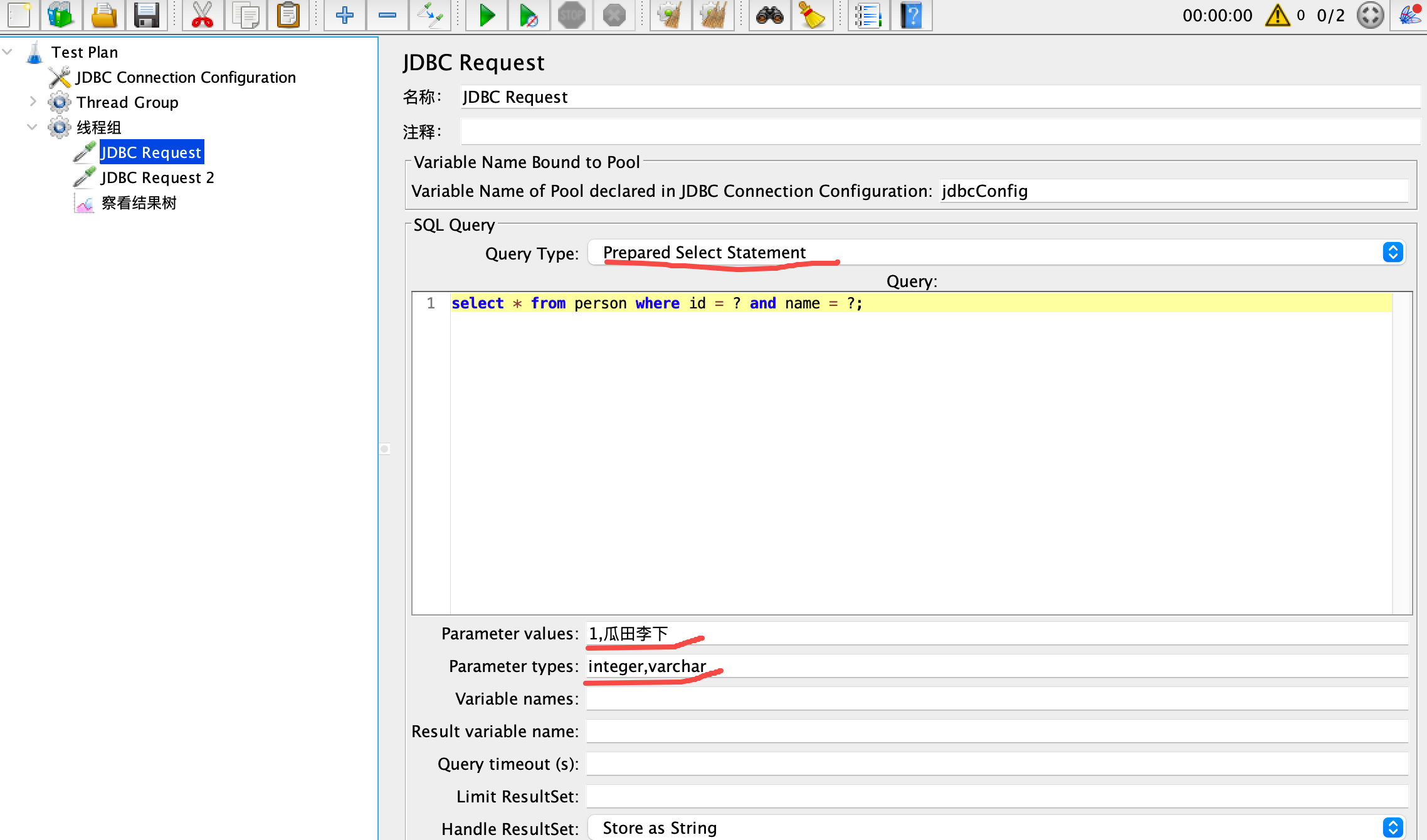Collapse the 线程组 tree node
Image resolution: width=1427 pixels, height=840 pixels.
tap(33, 127)
